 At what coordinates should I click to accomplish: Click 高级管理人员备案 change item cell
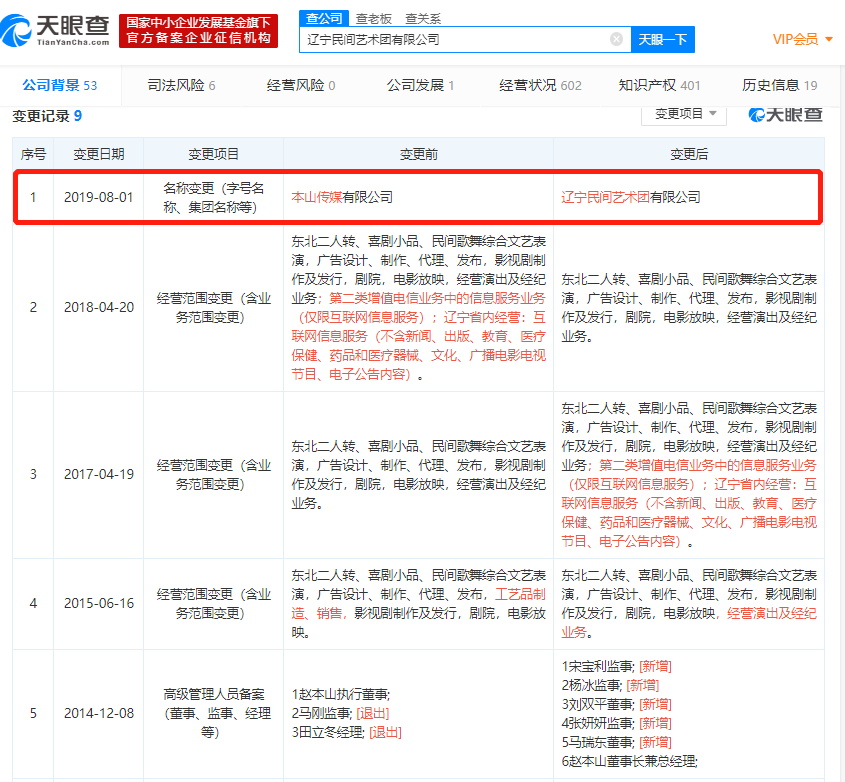(213, 713)
